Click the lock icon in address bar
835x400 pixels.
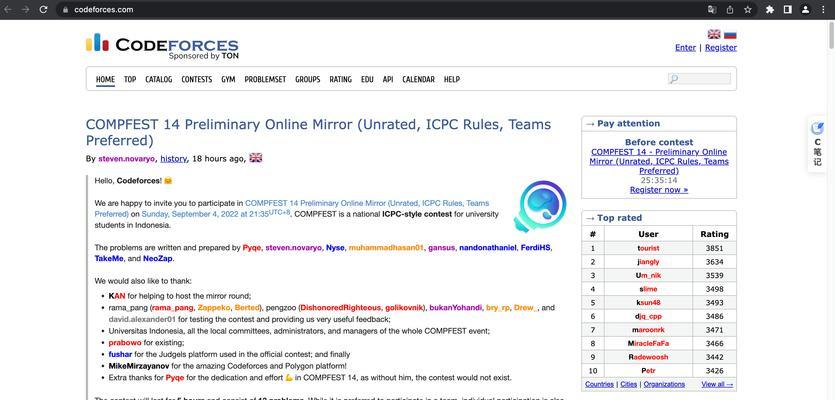tap(65, 10)
